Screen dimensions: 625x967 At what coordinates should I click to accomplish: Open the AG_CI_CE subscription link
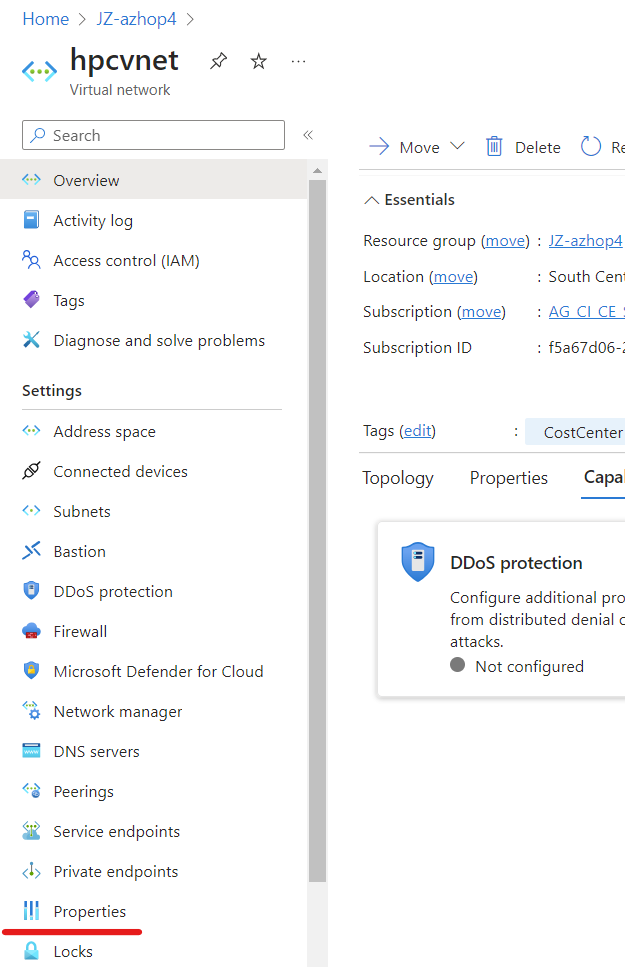click(587, 311)
